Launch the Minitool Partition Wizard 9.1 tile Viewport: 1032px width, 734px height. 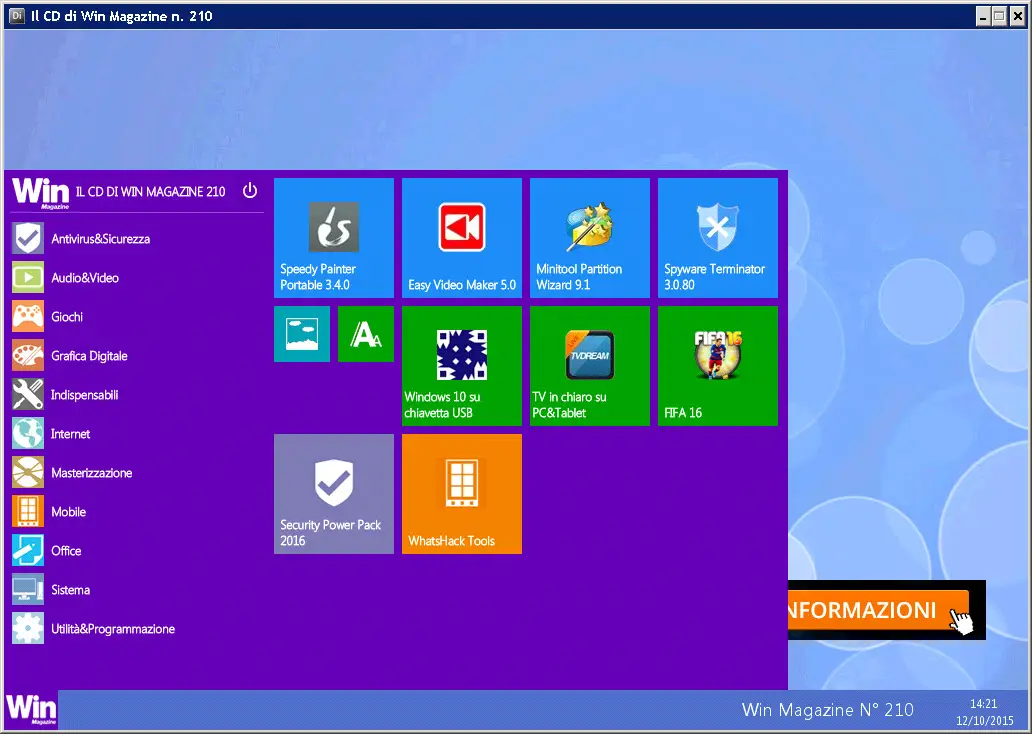[x=590, y=238]
